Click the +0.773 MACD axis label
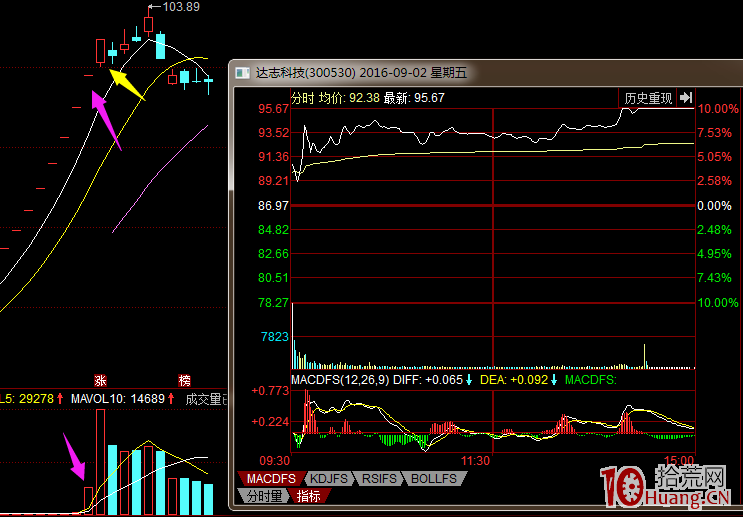The width and height of the screenshot is (743, 517). click(x=270, y=391)
